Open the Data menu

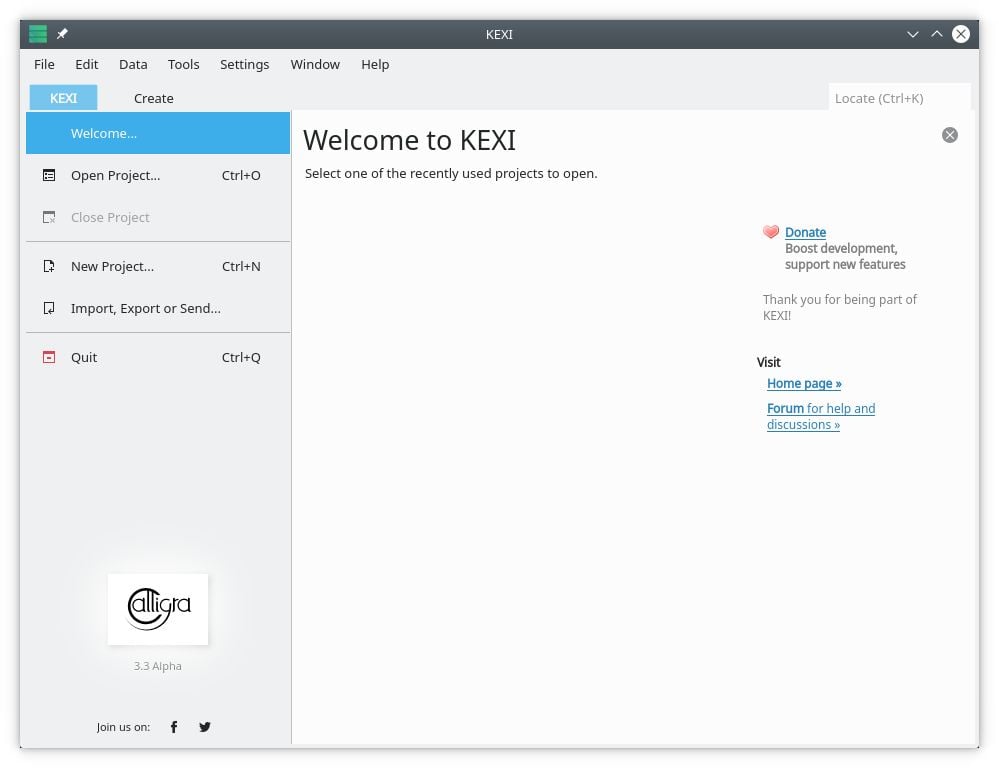tap(132, 64)
